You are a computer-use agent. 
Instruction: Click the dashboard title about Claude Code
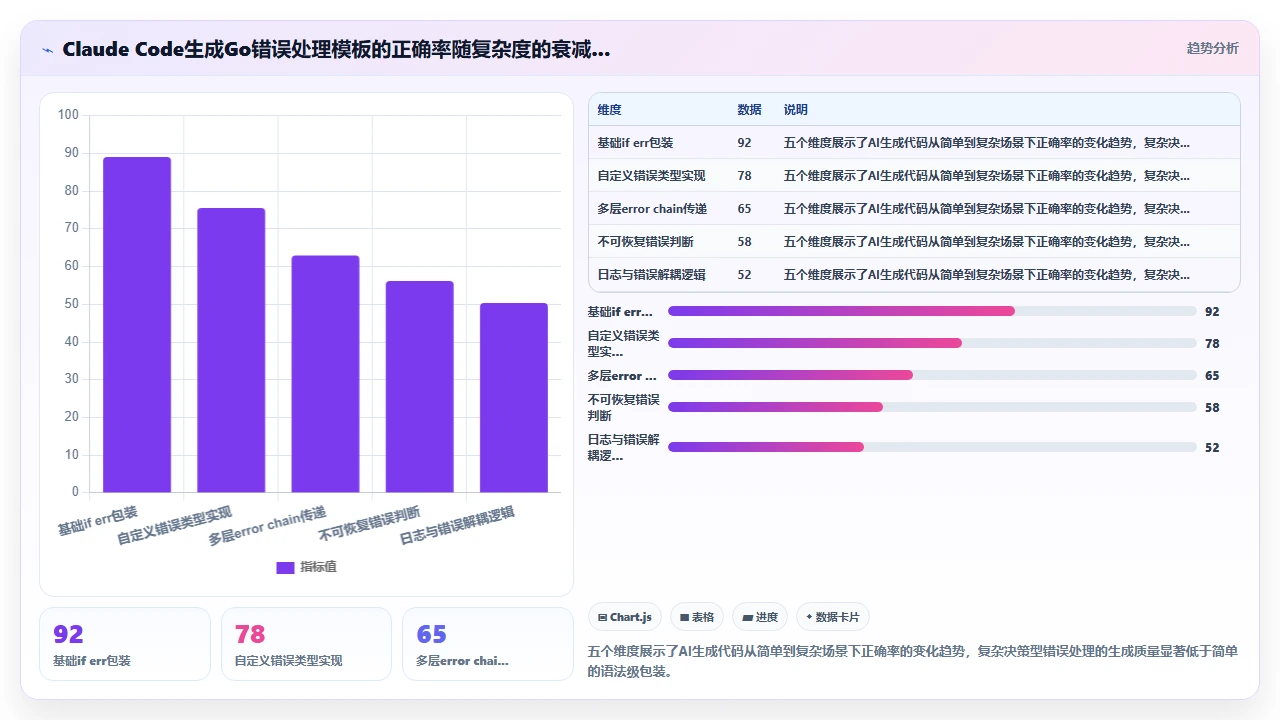coord(336,50)
